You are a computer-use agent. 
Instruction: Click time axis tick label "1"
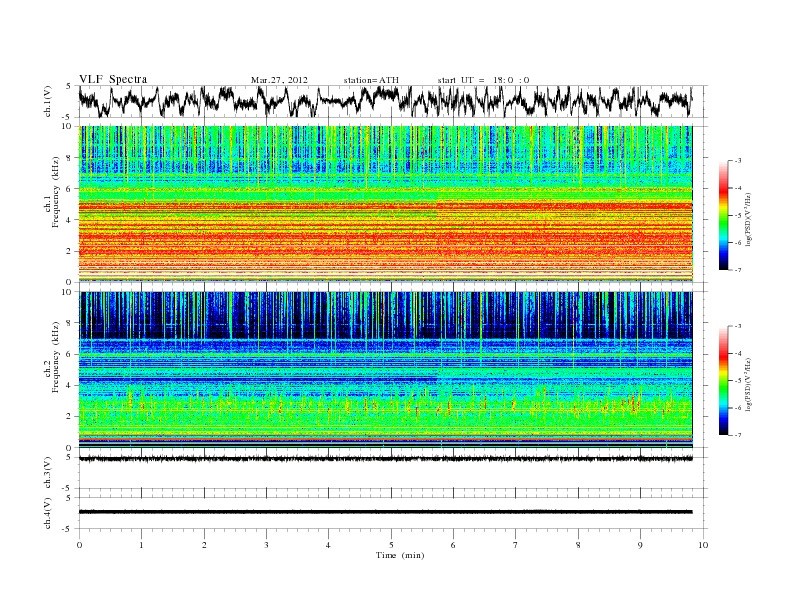coord(142,545)
